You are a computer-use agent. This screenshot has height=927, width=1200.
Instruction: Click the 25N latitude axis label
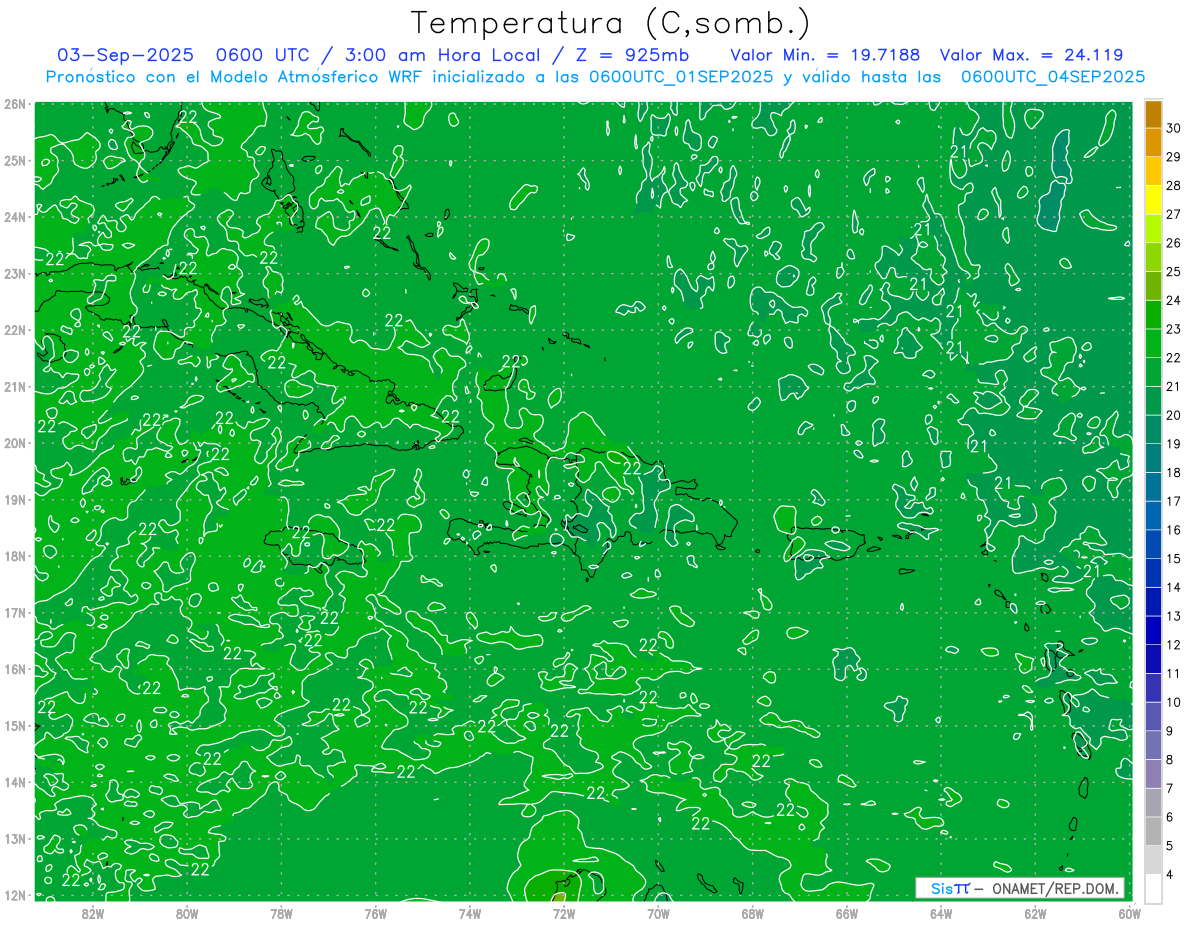[x=14, y=161]
